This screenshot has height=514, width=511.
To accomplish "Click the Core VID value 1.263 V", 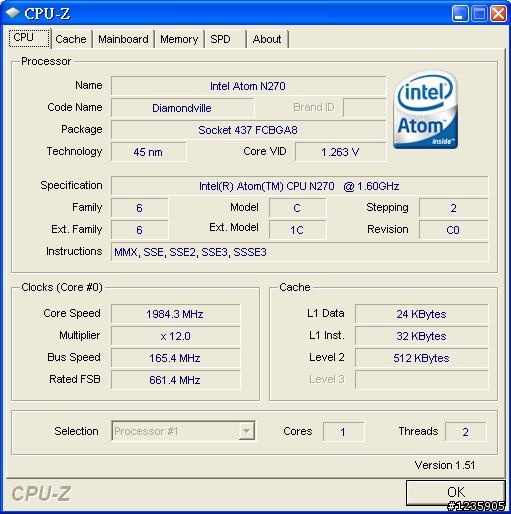I will [x=340, y=152].
